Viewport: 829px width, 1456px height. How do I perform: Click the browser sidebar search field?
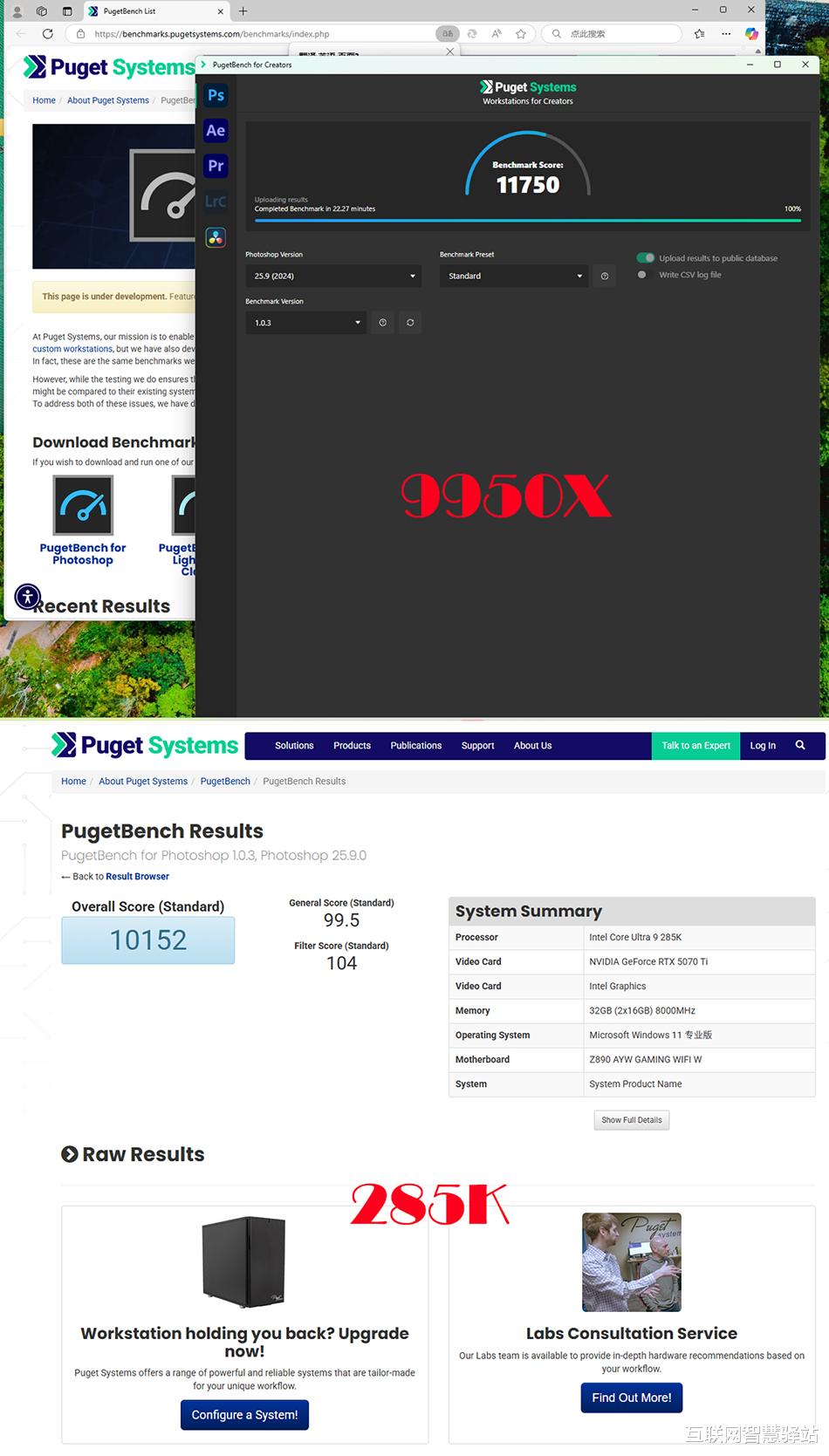click(612, 34)
